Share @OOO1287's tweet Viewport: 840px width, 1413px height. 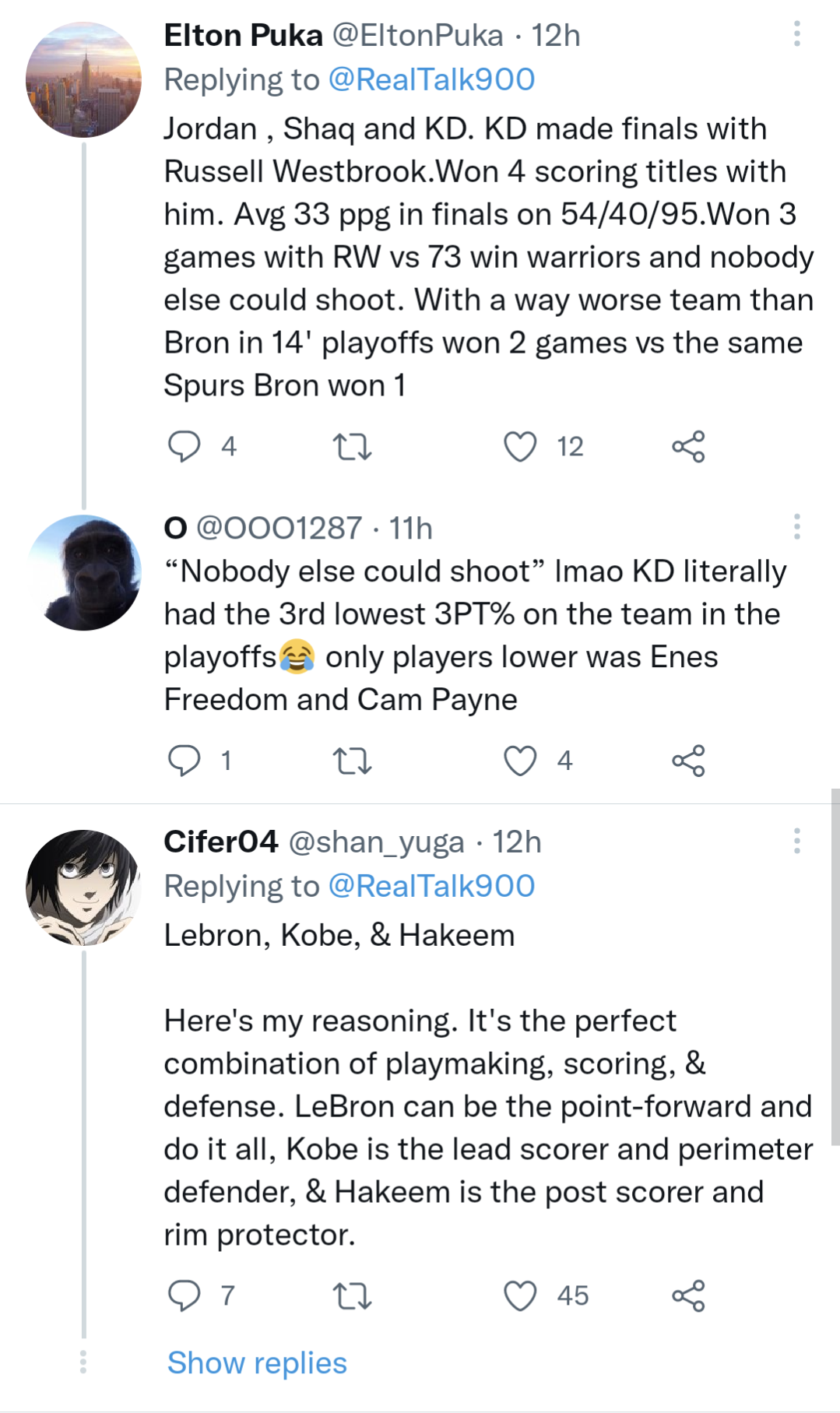click(x=688, y=761)
